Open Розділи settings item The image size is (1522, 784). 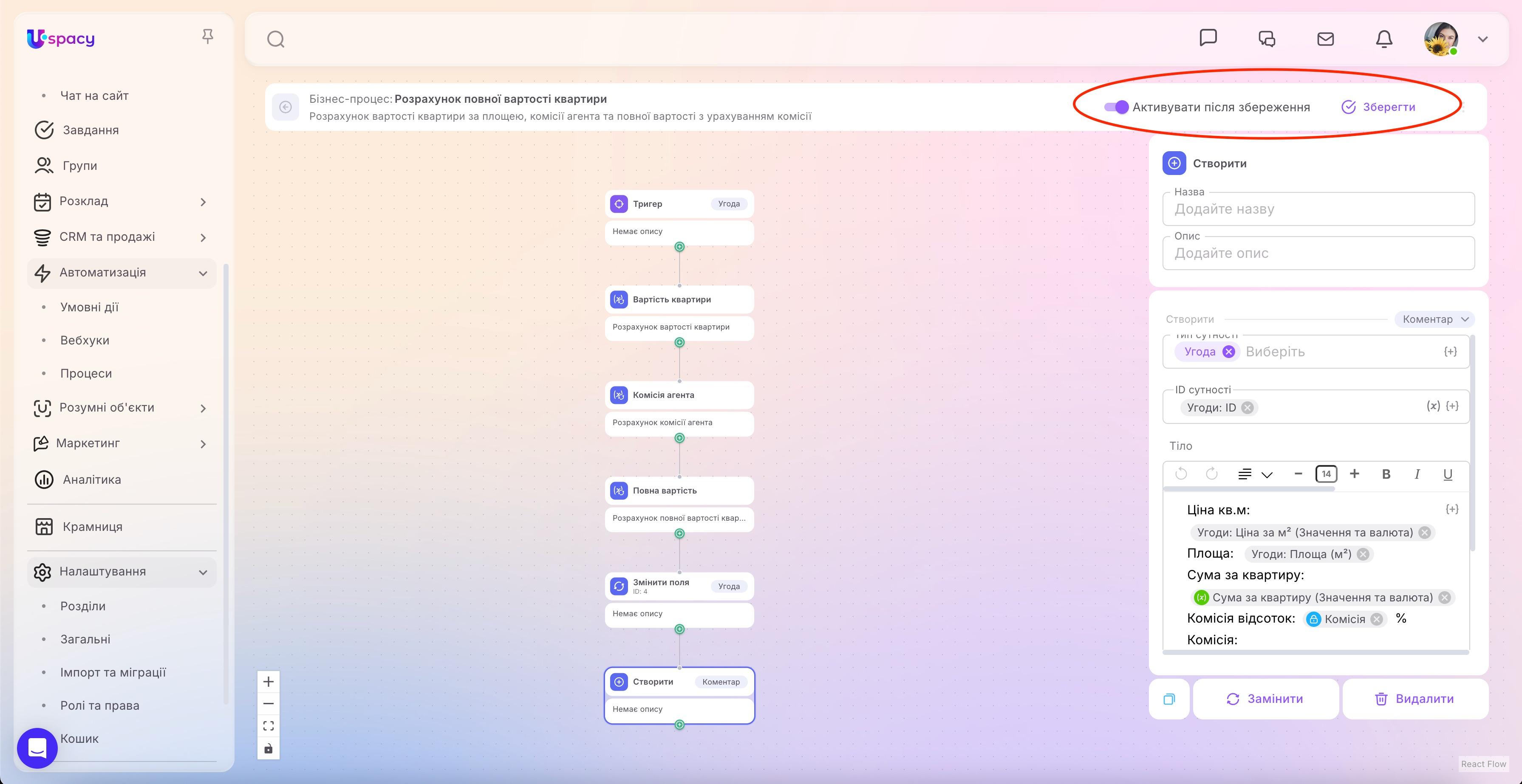[x=83, y=606]
